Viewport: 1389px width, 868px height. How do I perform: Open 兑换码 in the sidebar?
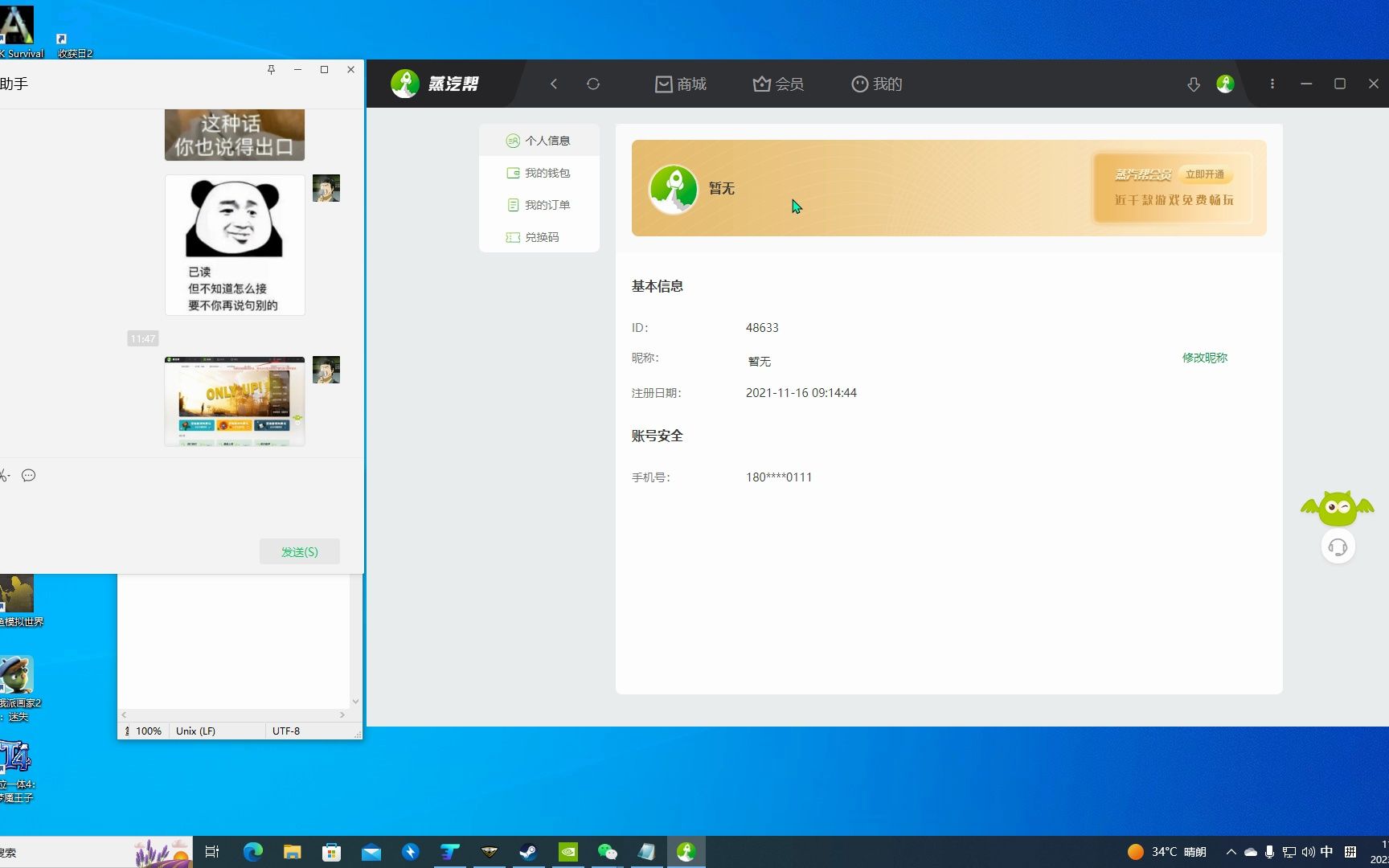539,237
